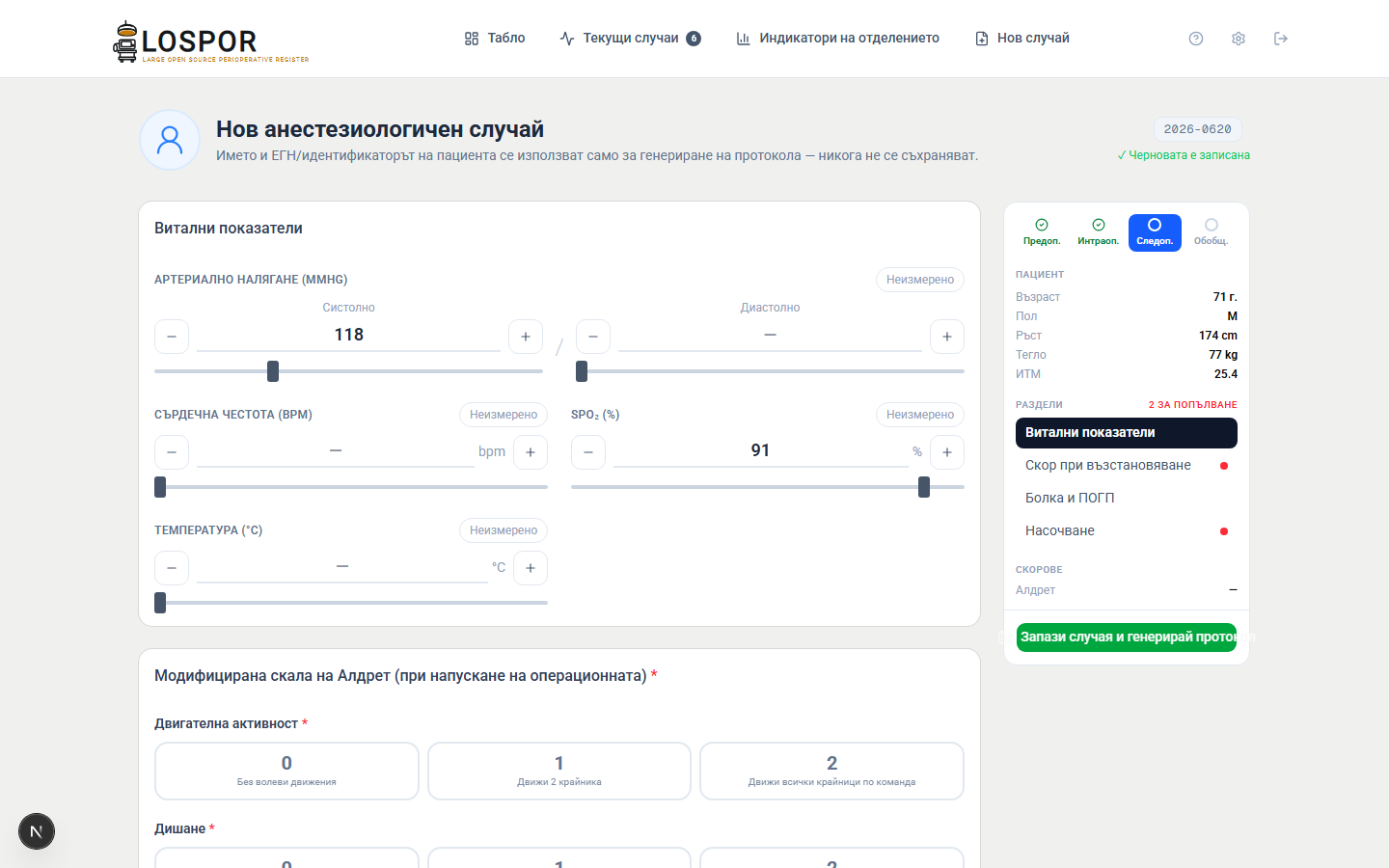Click the SpO₂ value field showing 91

(761, 451)
